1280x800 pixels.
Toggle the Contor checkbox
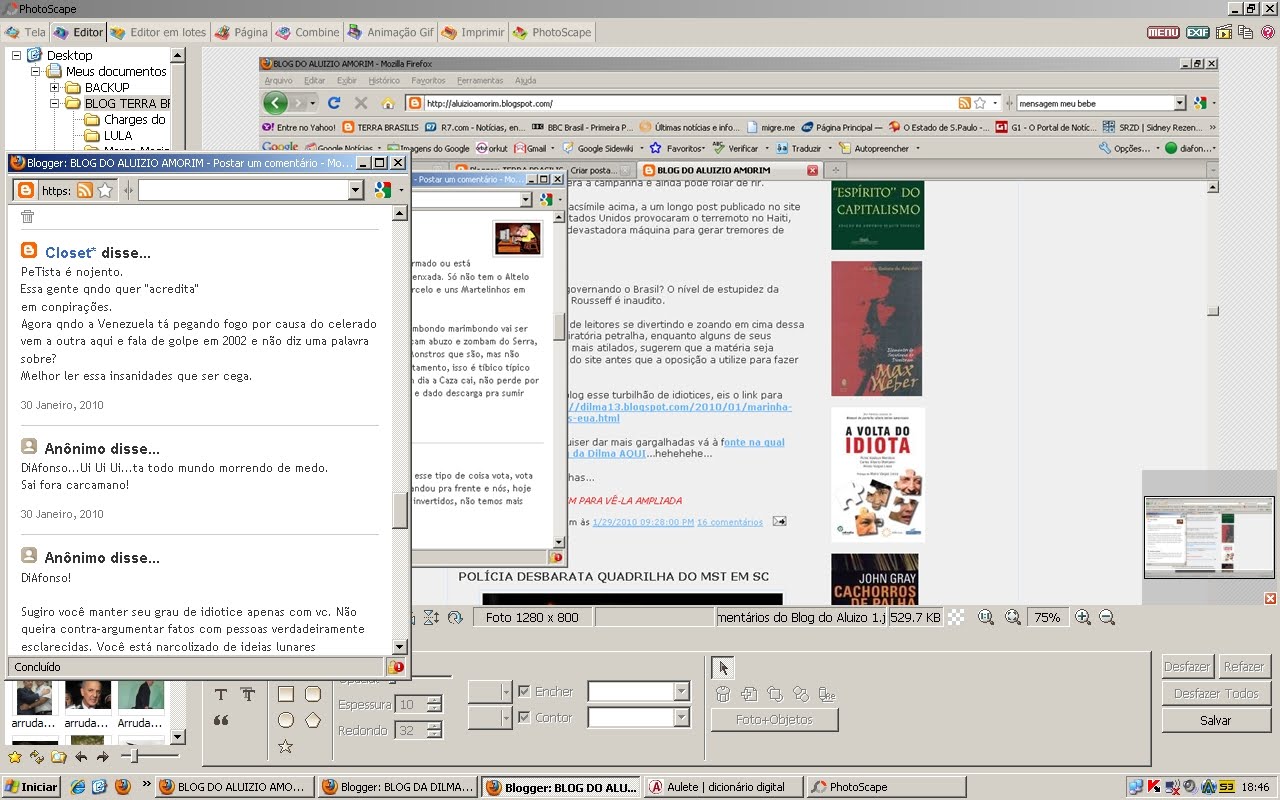(x=524, y=716)
